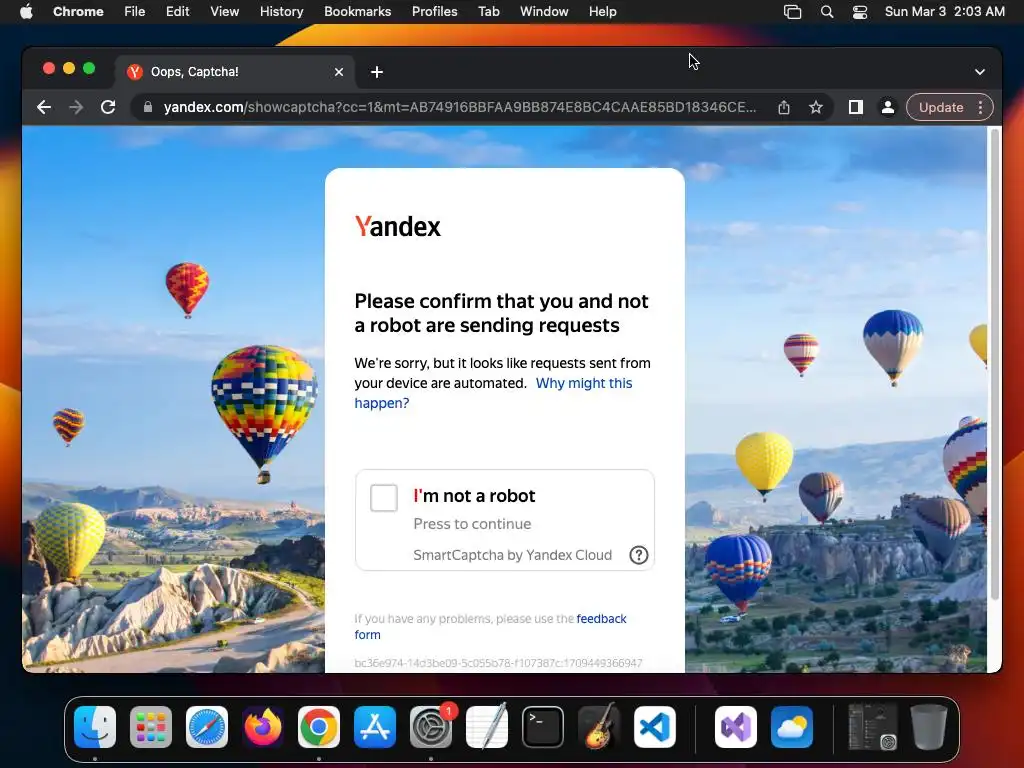Share this page using the share icon
Image resolution: width=1024 pixels, height=768 pixels.
point(784,107)
